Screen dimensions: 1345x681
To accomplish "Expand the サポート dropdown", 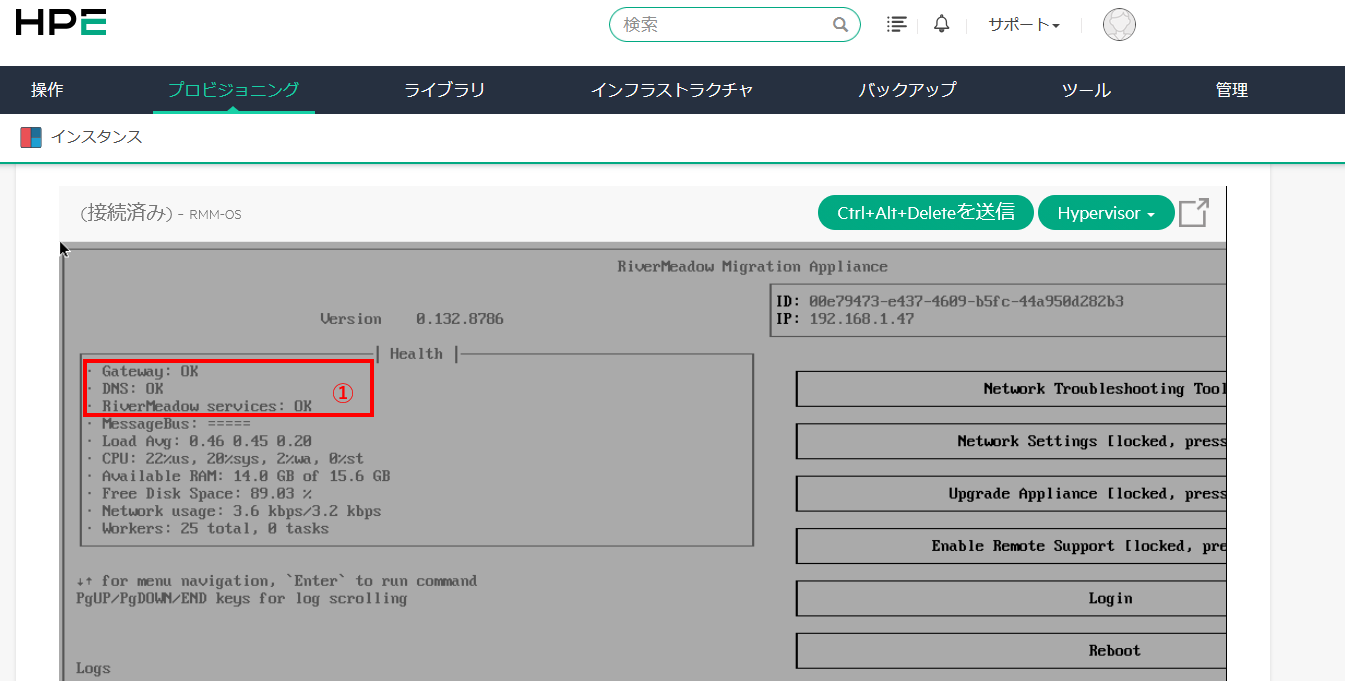I will click(1024, 25).
